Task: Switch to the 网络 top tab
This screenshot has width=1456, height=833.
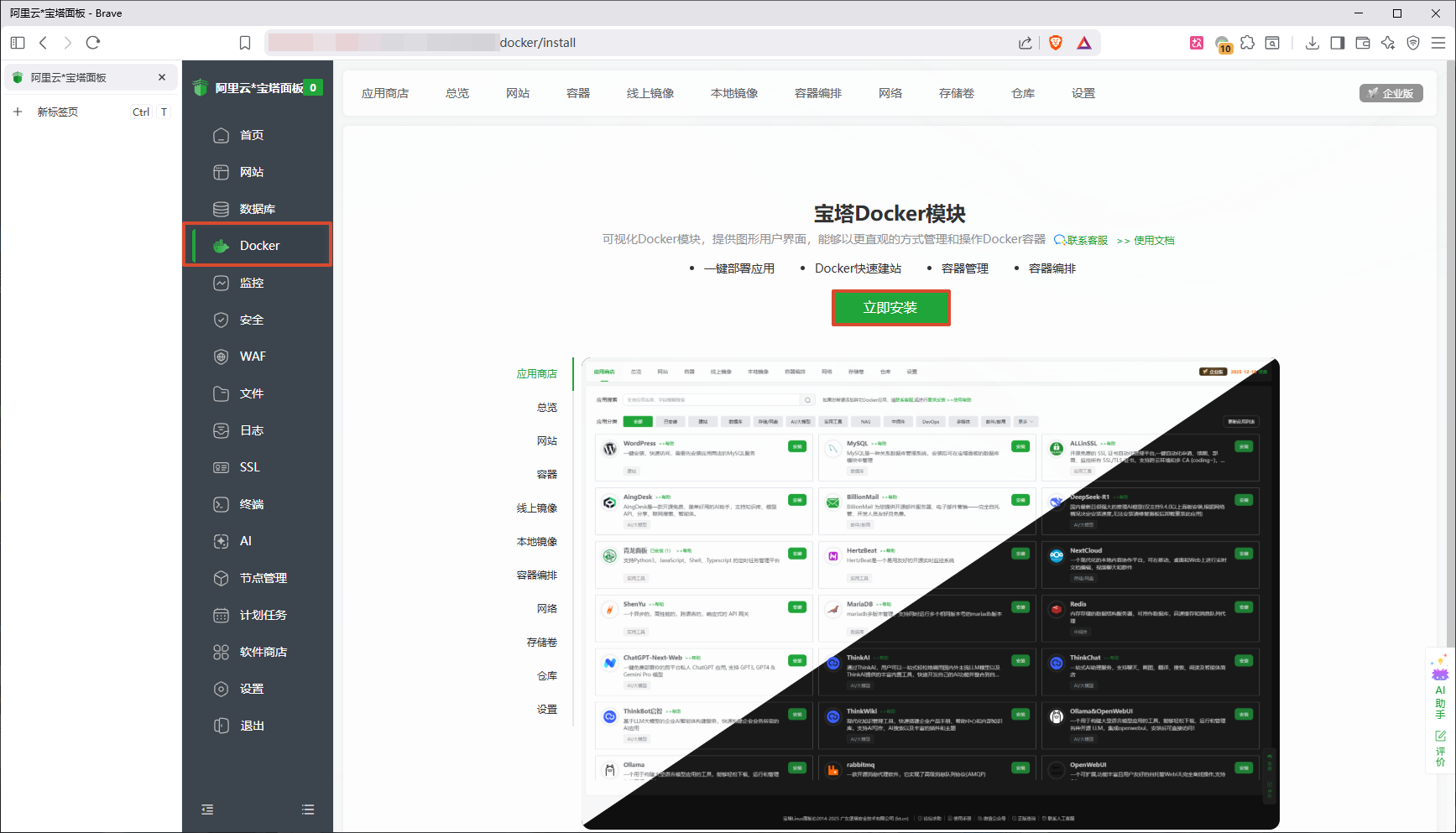Action: click(890, 93)
